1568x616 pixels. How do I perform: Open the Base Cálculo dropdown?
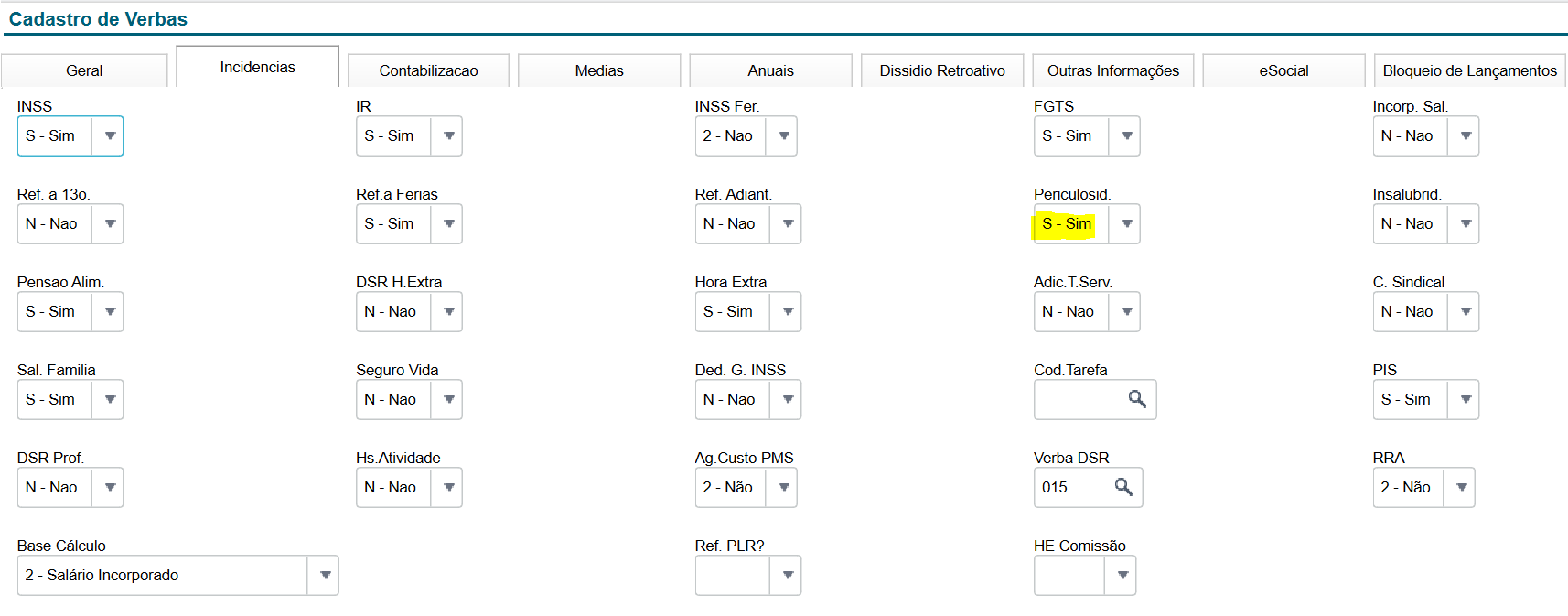(325, 575)
